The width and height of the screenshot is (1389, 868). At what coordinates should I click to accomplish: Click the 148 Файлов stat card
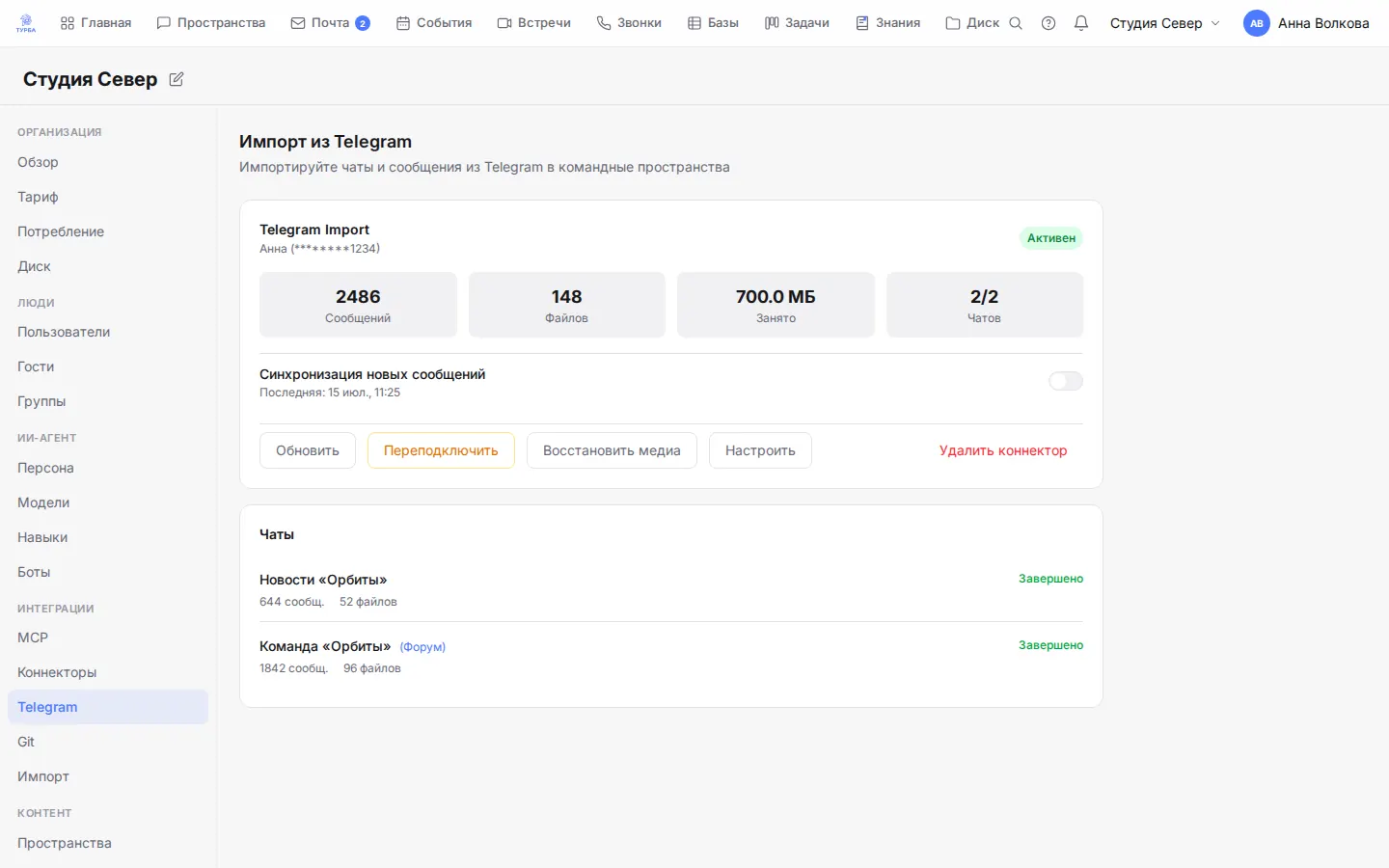567,305
